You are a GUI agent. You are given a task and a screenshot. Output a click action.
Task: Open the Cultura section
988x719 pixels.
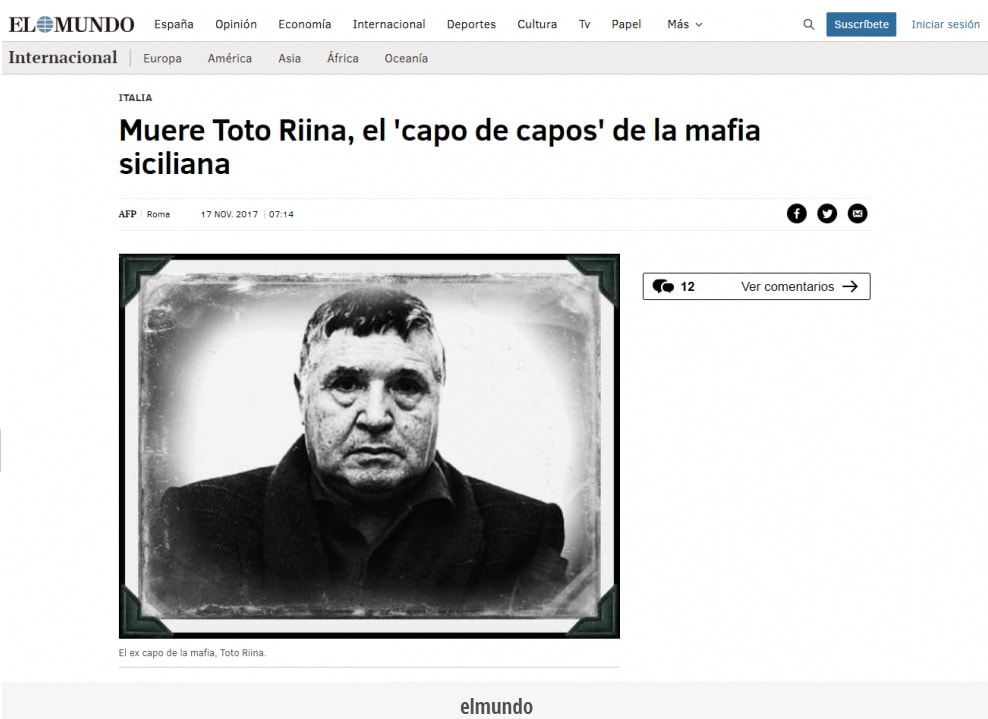[537, 25]
